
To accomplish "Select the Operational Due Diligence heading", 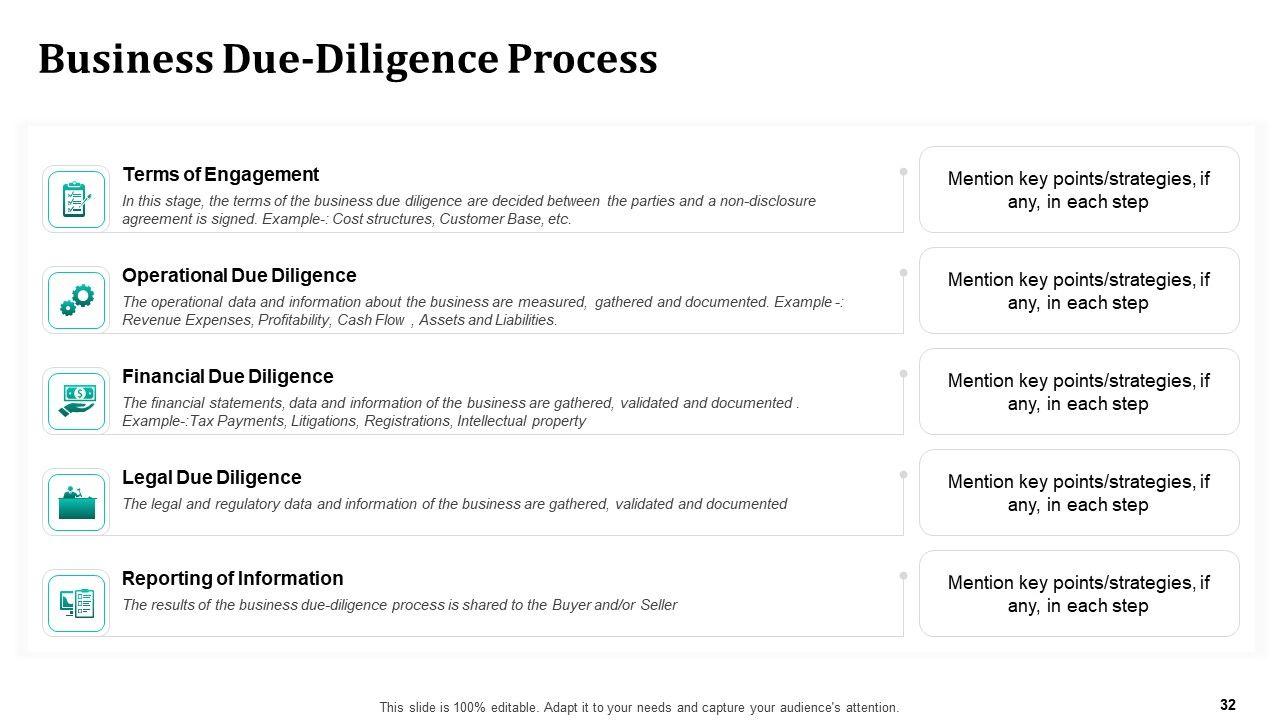I will (239, 275).
